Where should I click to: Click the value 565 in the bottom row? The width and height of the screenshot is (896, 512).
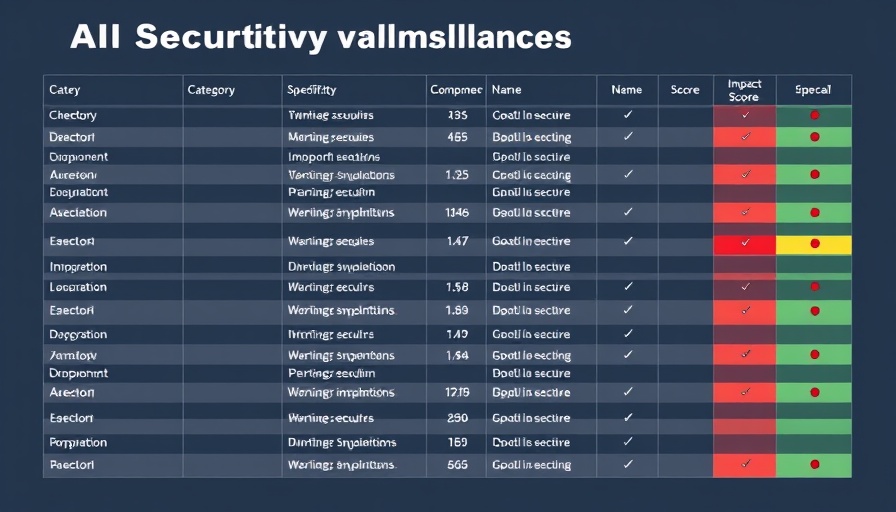457,465
